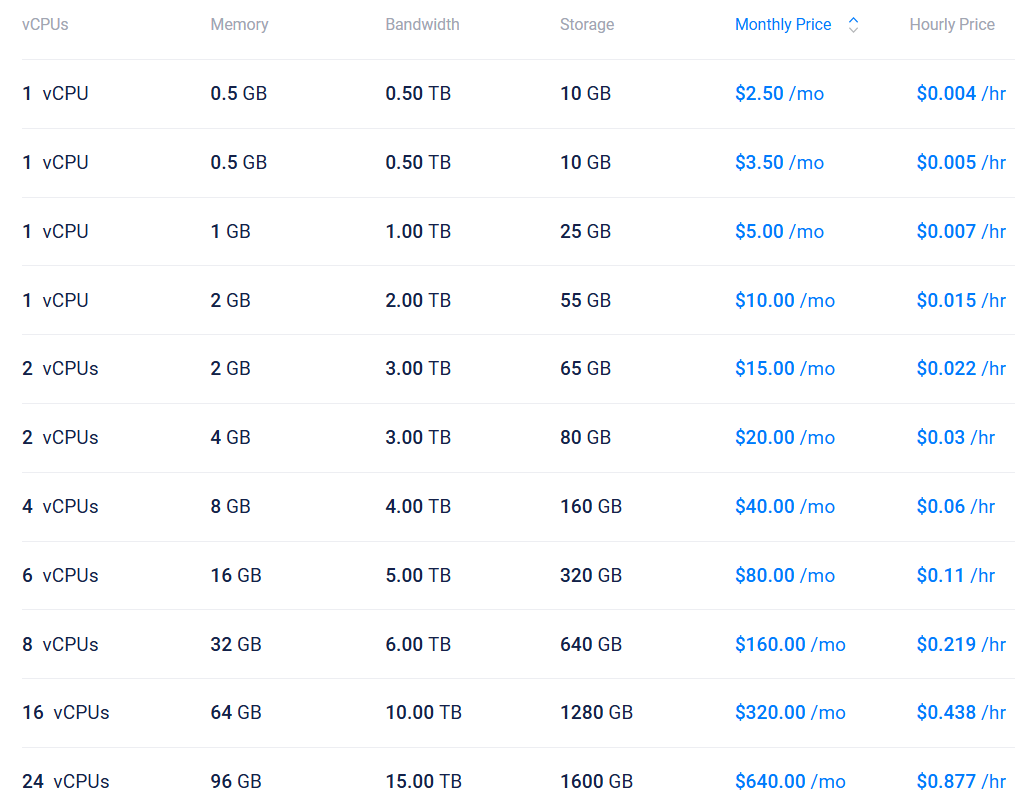Click the $0.438 /hr hourly price
1015x800 pixels.
[x=961, y=713]
